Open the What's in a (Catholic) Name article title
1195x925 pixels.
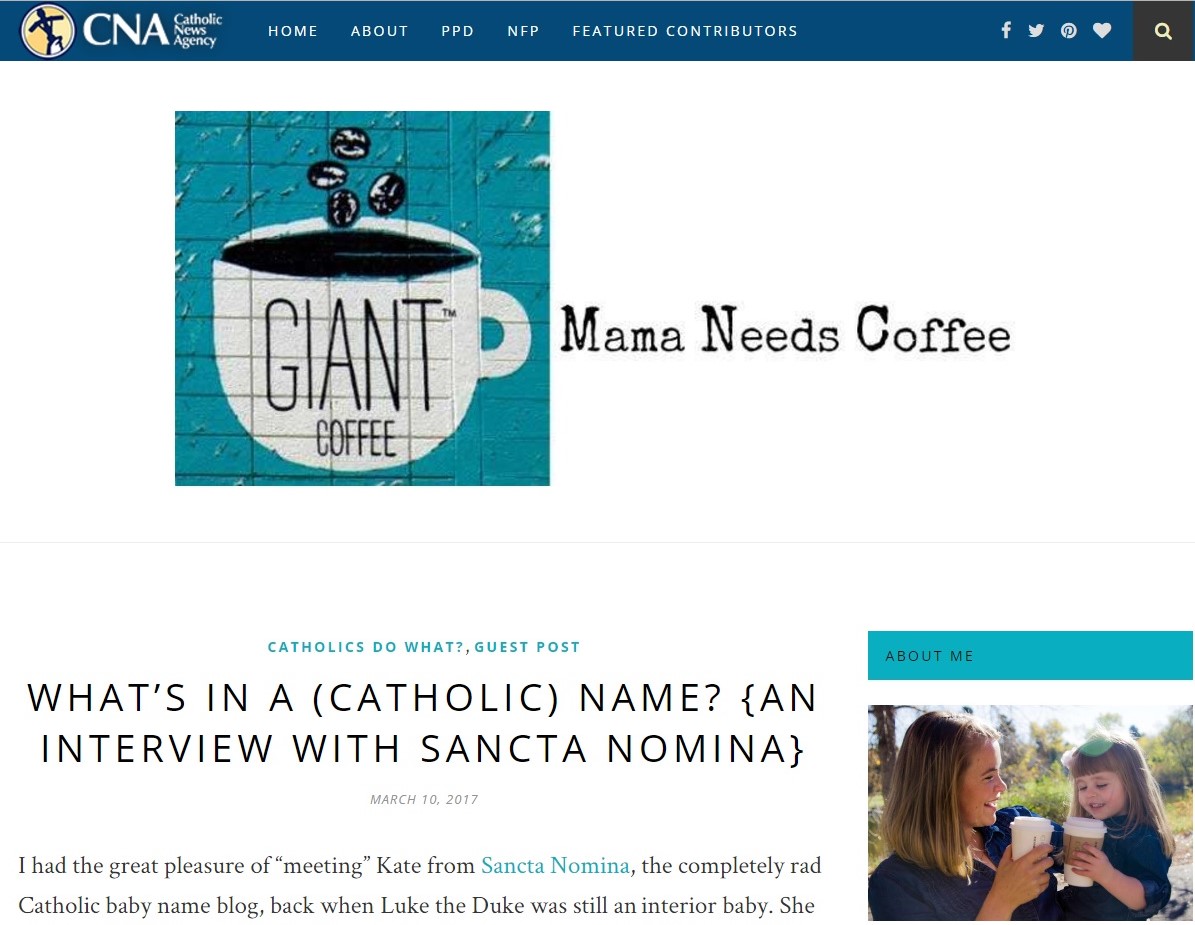(423, 723)
